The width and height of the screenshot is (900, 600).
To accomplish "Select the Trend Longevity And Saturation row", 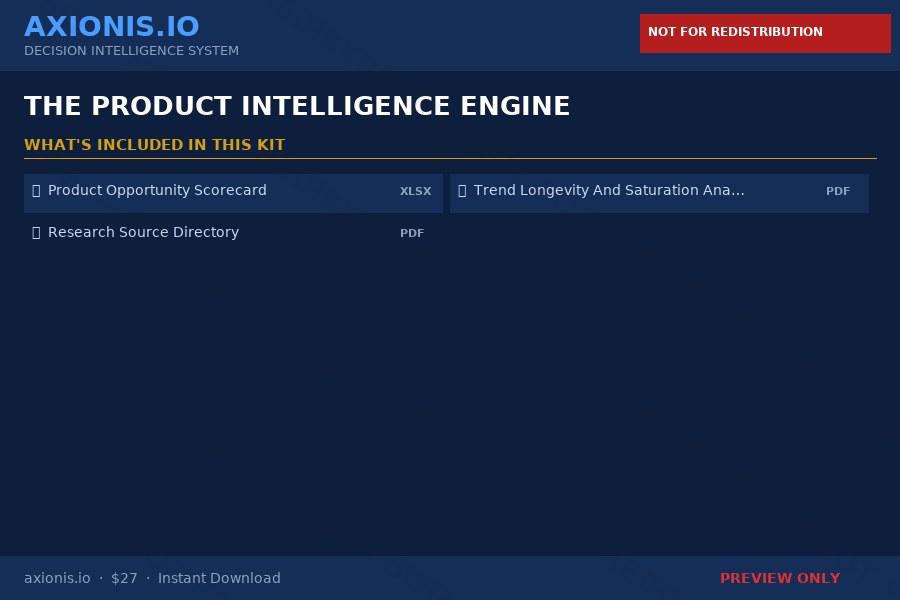I will click(659, 193).
